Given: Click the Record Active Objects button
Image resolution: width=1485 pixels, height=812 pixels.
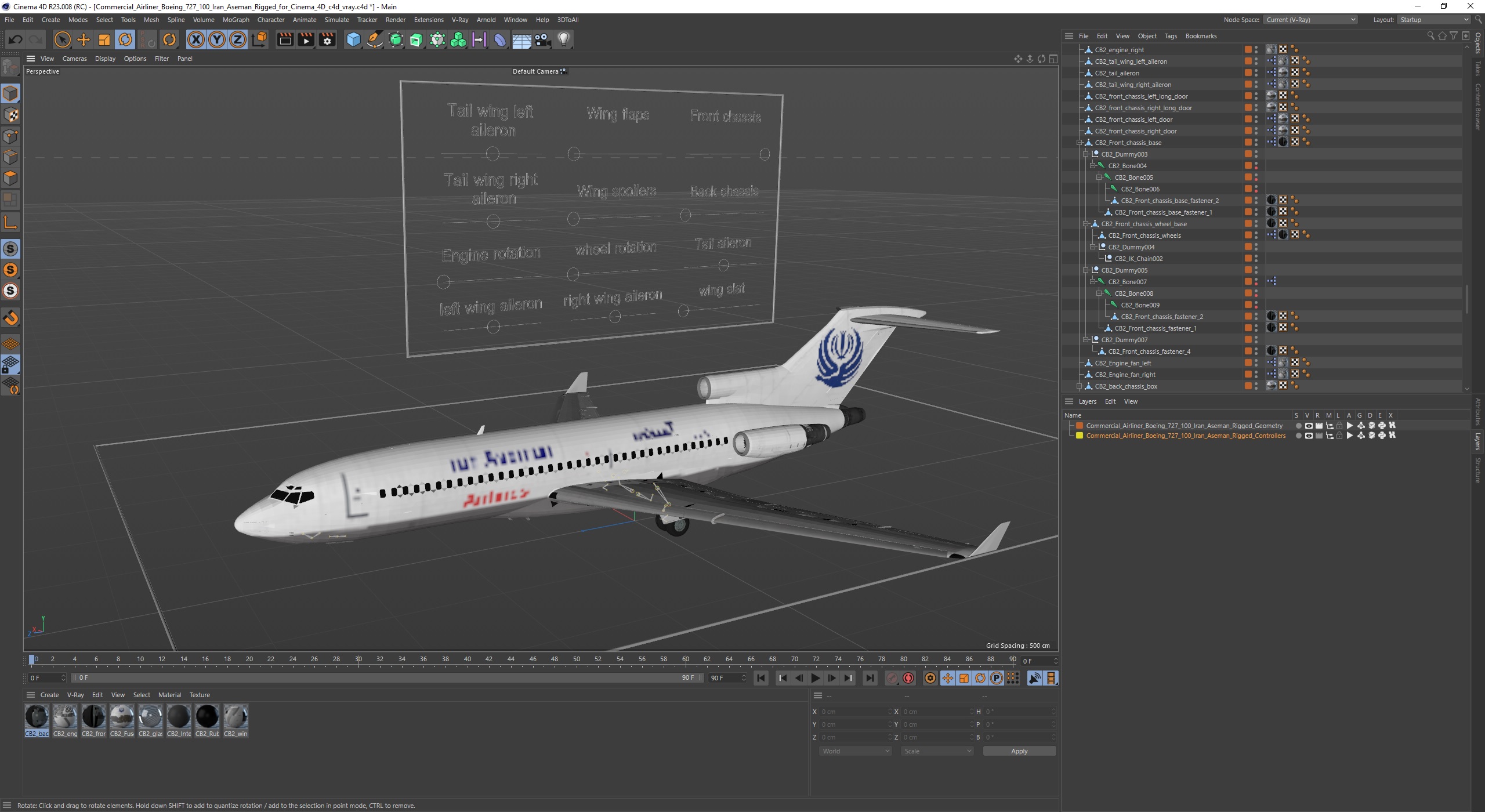Looking at the screenshot, I should coord(892,678).
